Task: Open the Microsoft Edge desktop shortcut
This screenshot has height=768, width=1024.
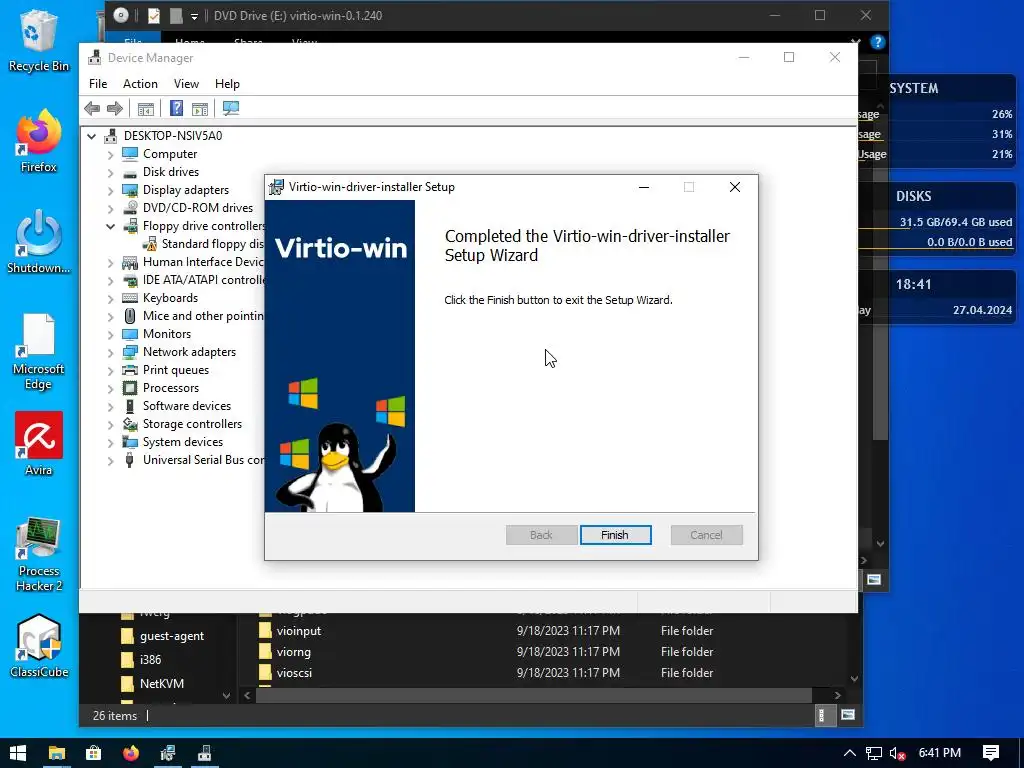Action: tap(38, 351)
